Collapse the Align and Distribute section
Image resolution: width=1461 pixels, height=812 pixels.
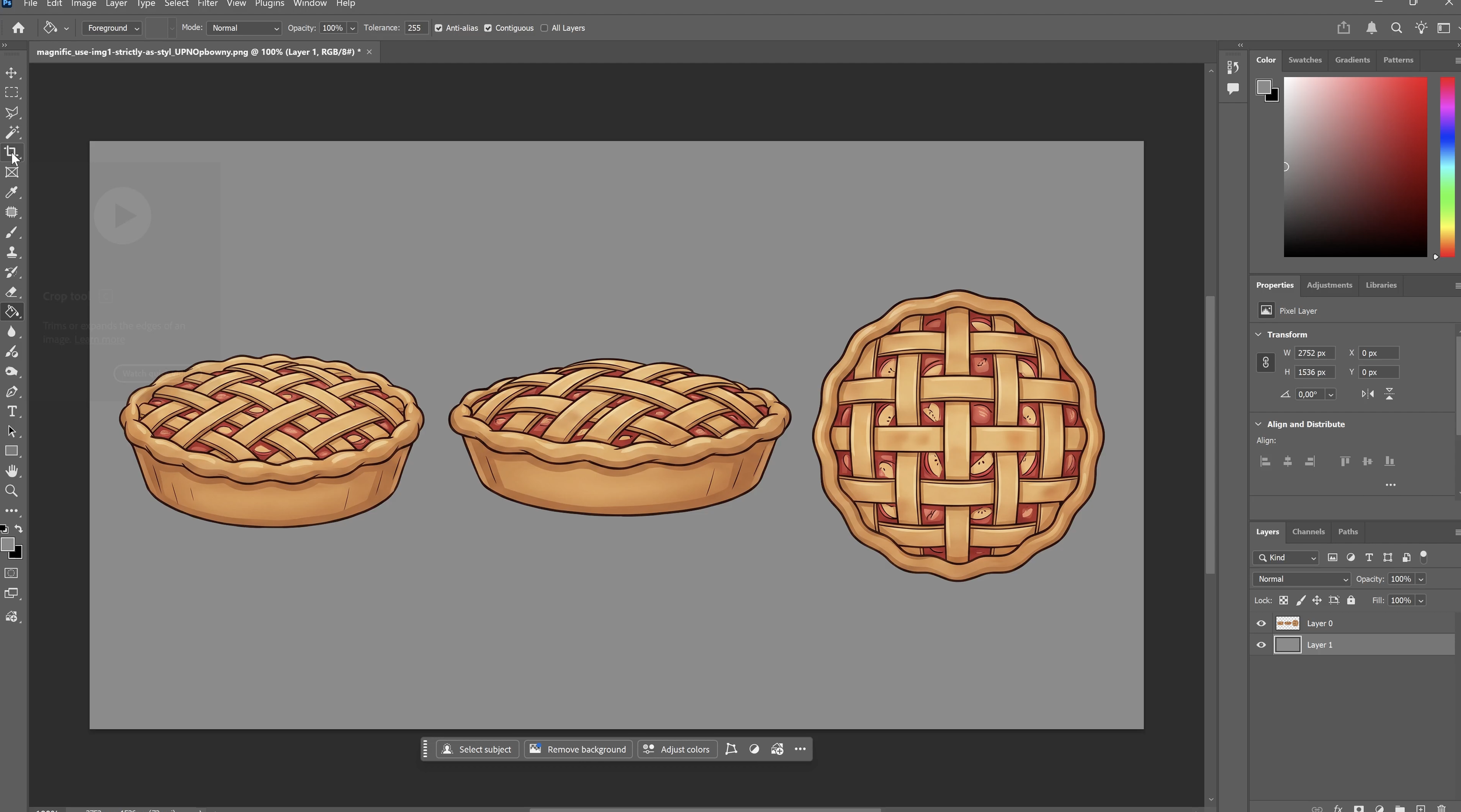1258,424
